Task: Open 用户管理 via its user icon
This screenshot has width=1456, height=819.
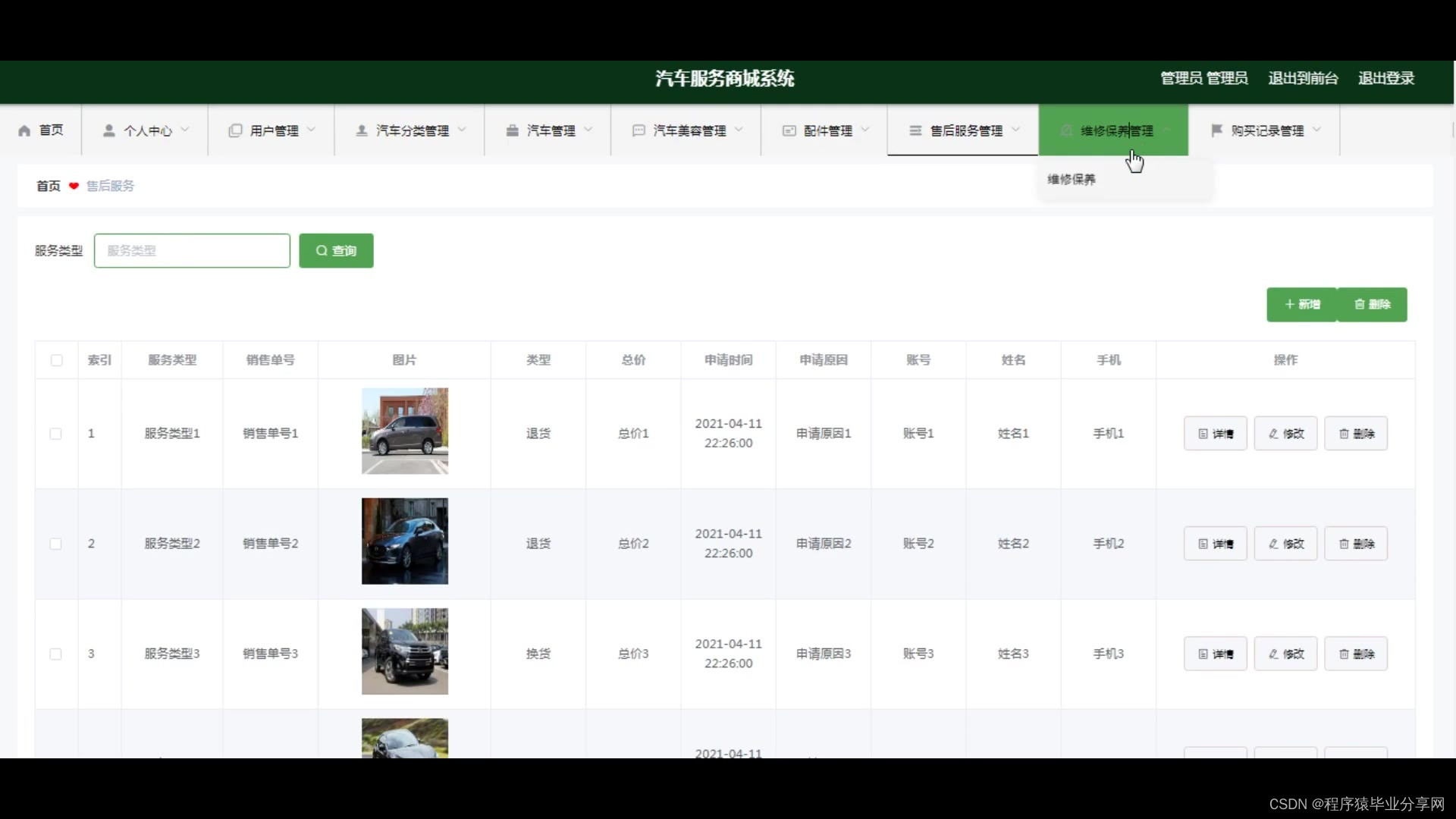Action: 234,130
